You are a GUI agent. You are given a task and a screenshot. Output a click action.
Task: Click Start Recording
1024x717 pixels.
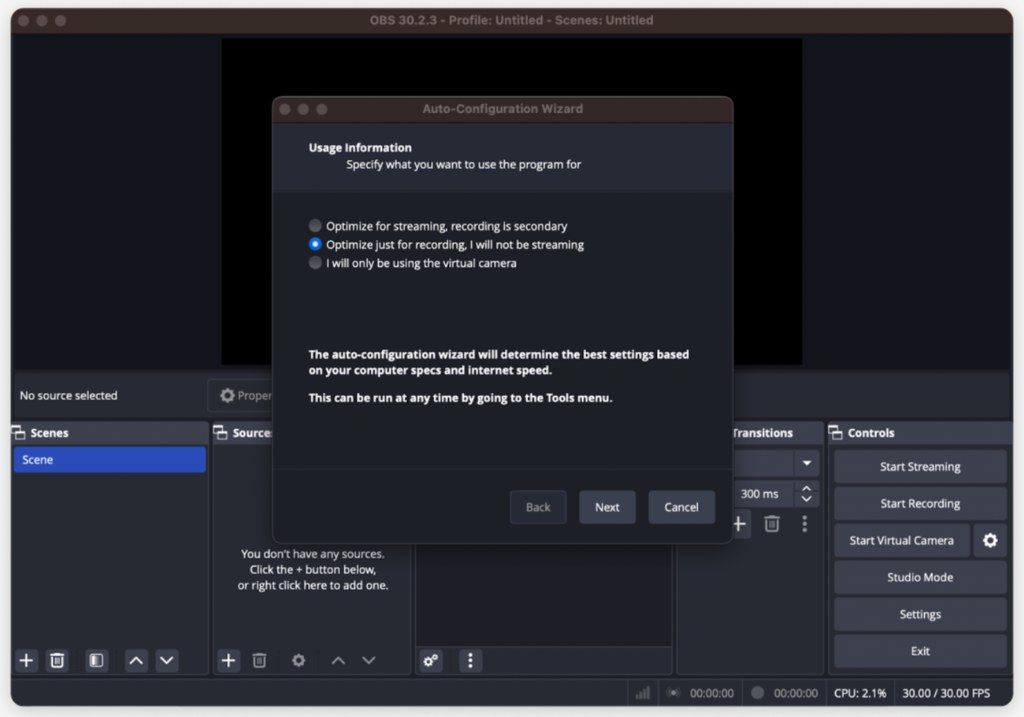click(920, 503)
